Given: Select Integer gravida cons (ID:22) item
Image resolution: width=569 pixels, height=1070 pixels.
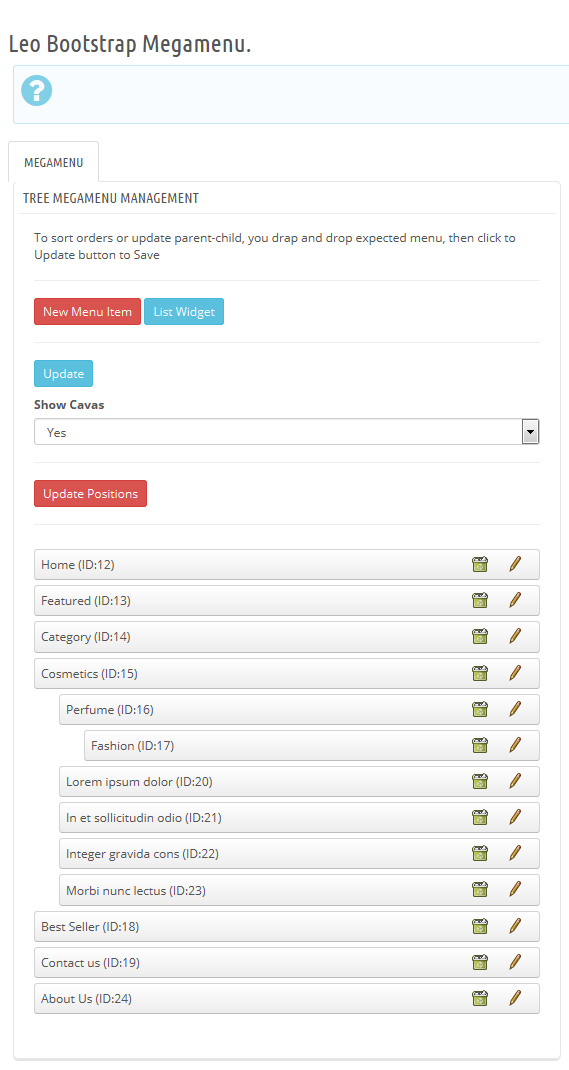Looking at the screenshot, I should 299,854.
